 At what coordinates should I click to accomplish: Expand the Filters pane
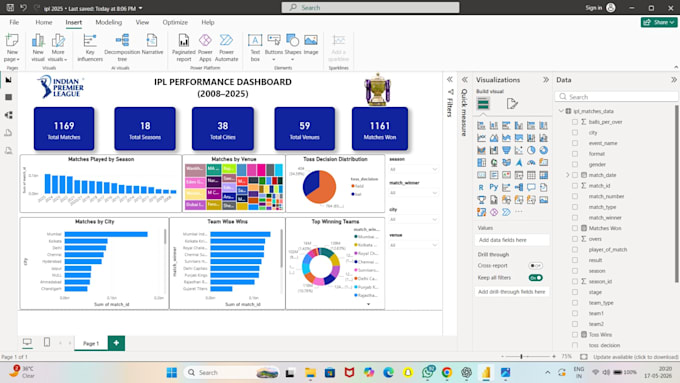tap(450, 79)
